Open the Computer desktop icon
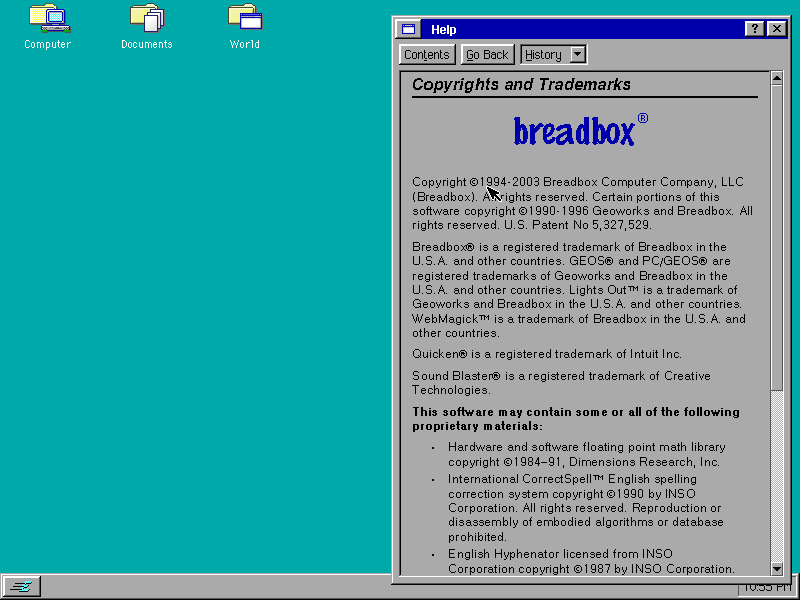Viewport: 800px width, 600px height. (x=48, y=26)
